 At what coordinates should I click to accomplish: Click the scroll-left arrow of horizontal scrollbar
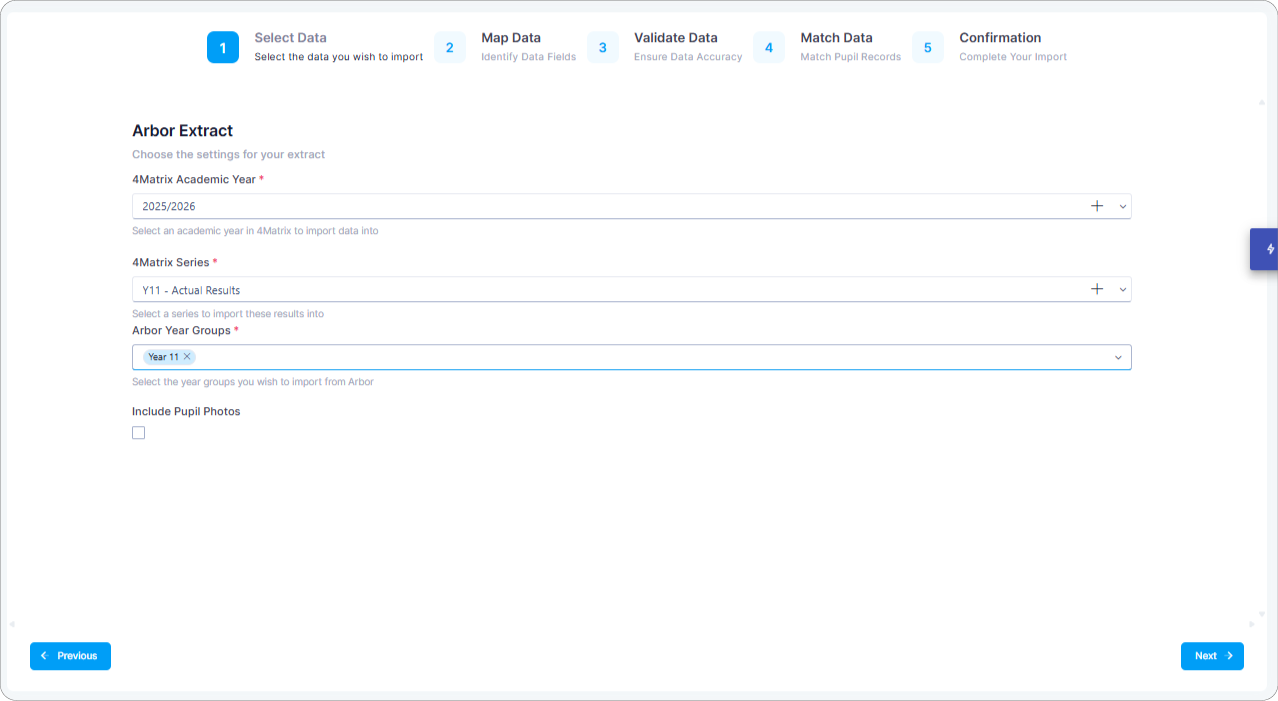[12, 624]
